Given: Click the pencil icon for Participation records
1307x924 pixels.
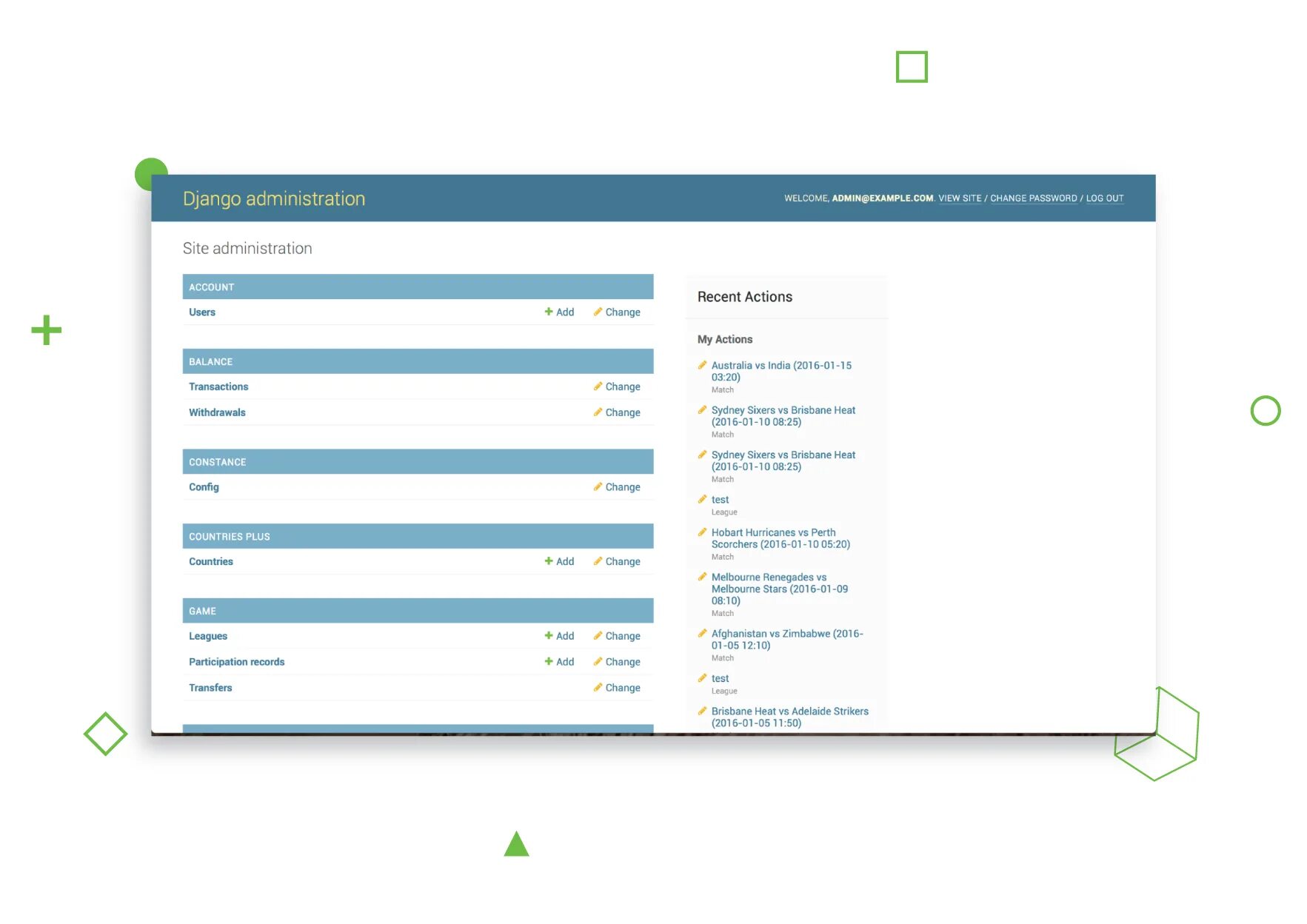Looking at the screenshot, I should pyautogui.click(x=598, y=661).
